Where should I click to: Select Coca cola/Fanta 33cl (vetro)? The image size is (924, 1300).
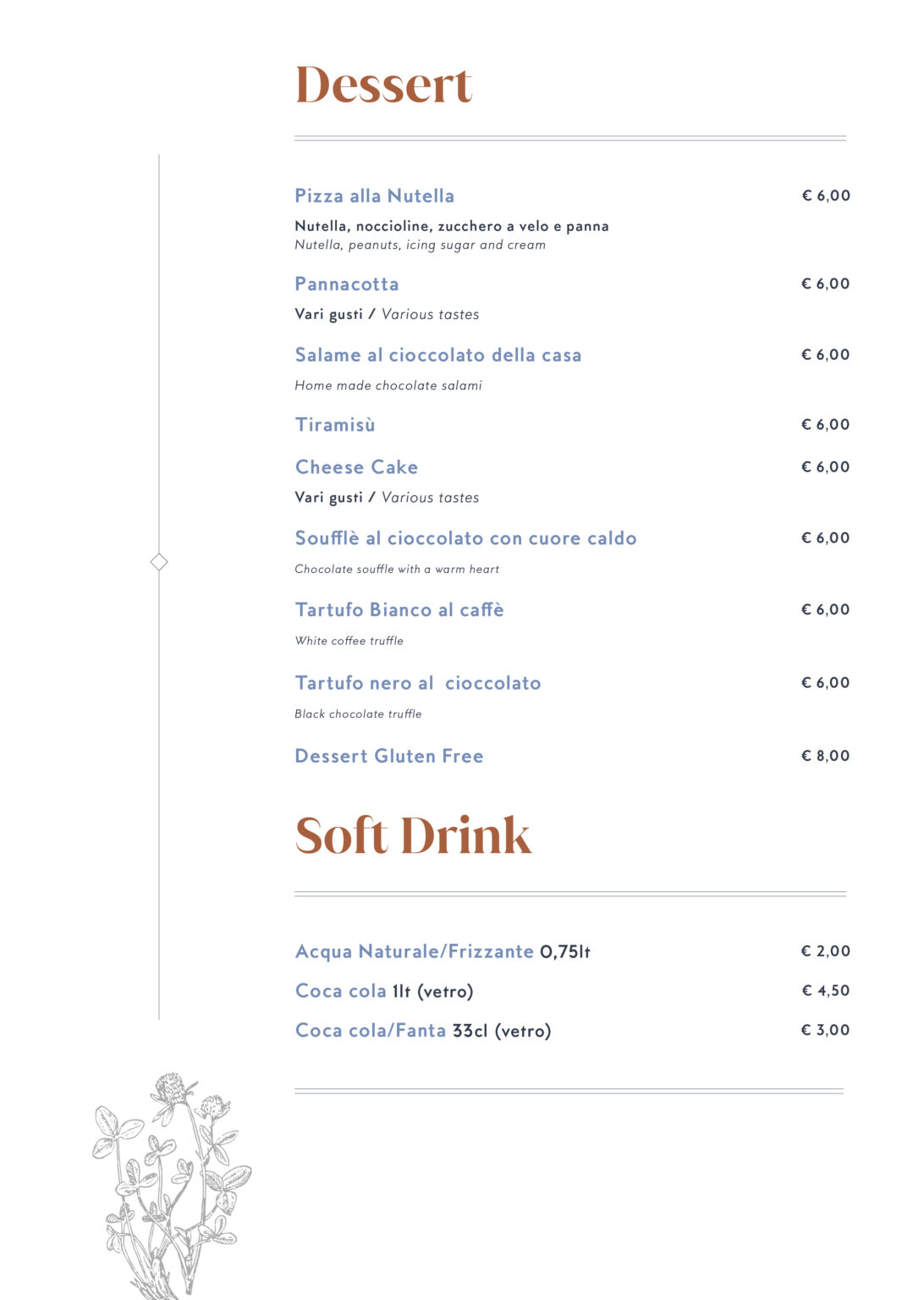point(422,1031)
